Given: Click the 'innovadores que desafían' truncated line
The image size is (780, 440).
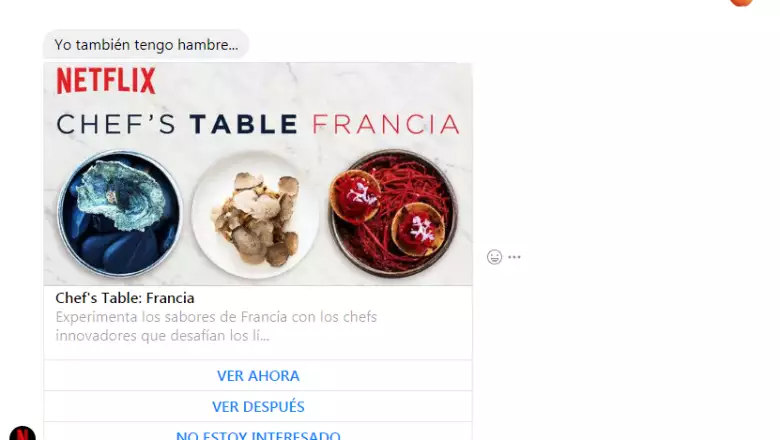Looking at the screenshot, I should [162, 336].
